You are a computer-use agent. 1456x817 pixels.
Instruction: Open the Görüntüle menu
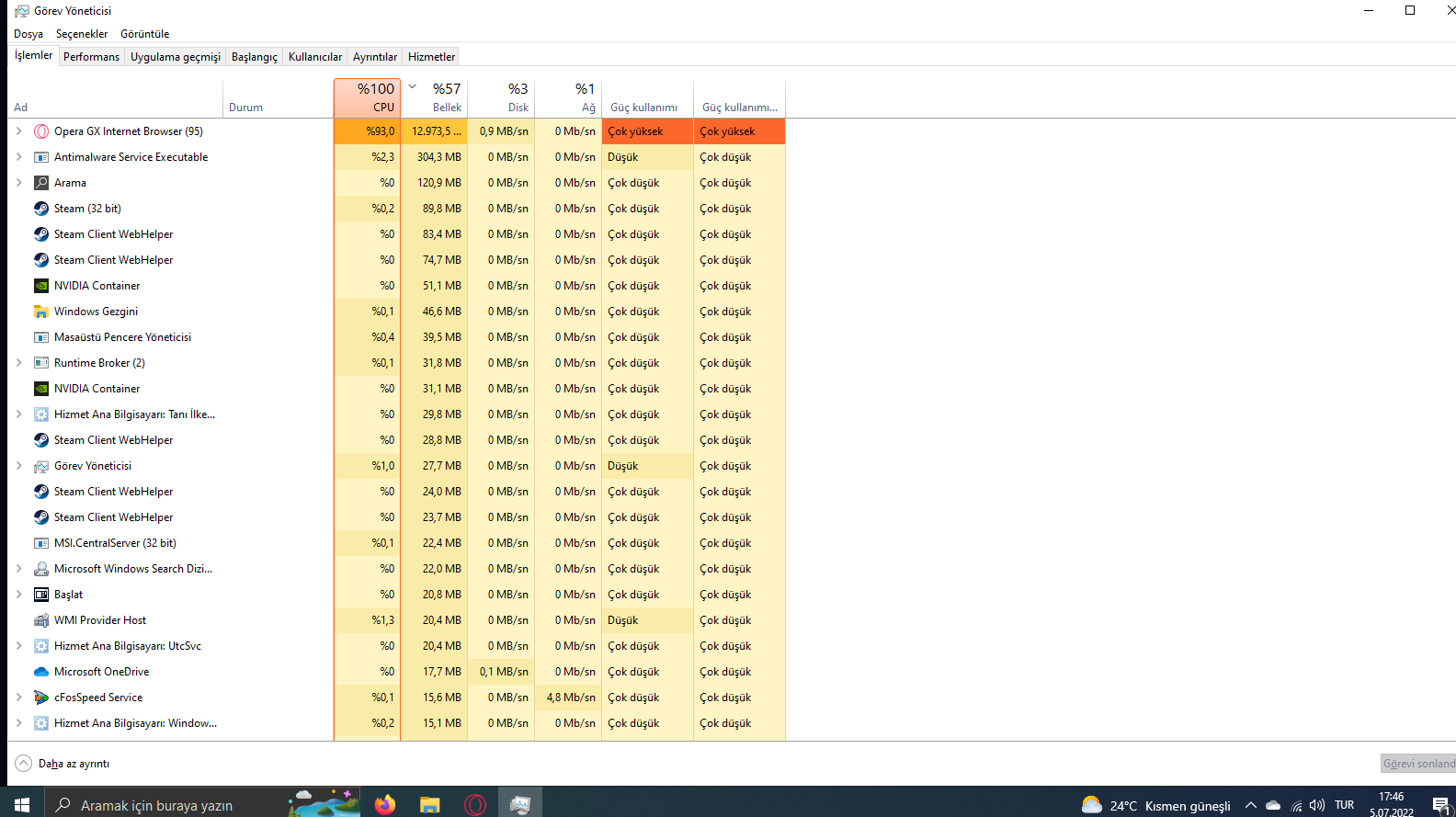(x=145, y=34)
